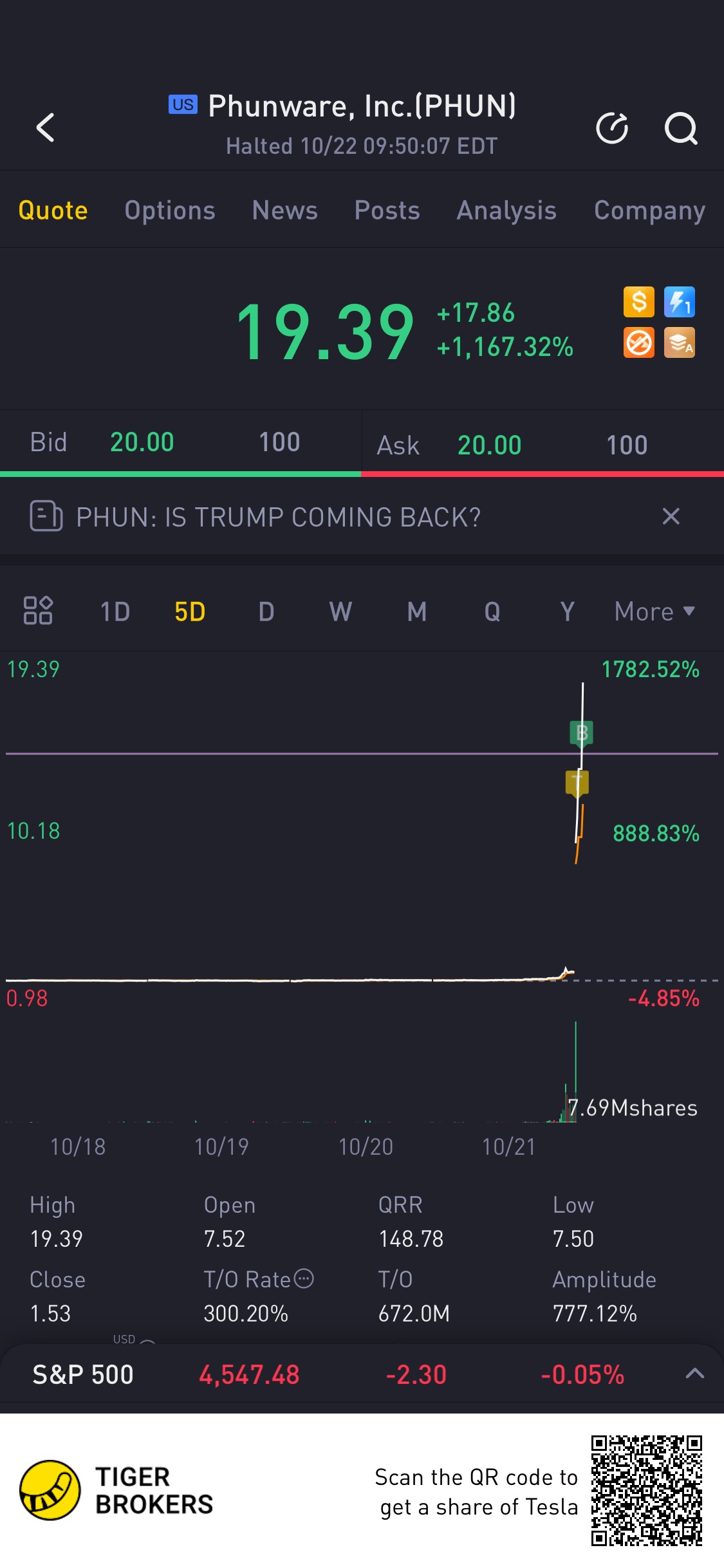Tap the Bid 20.00 price
Image resolution: width=724 pixels, height=1568 pixels.
pos(142,442)
